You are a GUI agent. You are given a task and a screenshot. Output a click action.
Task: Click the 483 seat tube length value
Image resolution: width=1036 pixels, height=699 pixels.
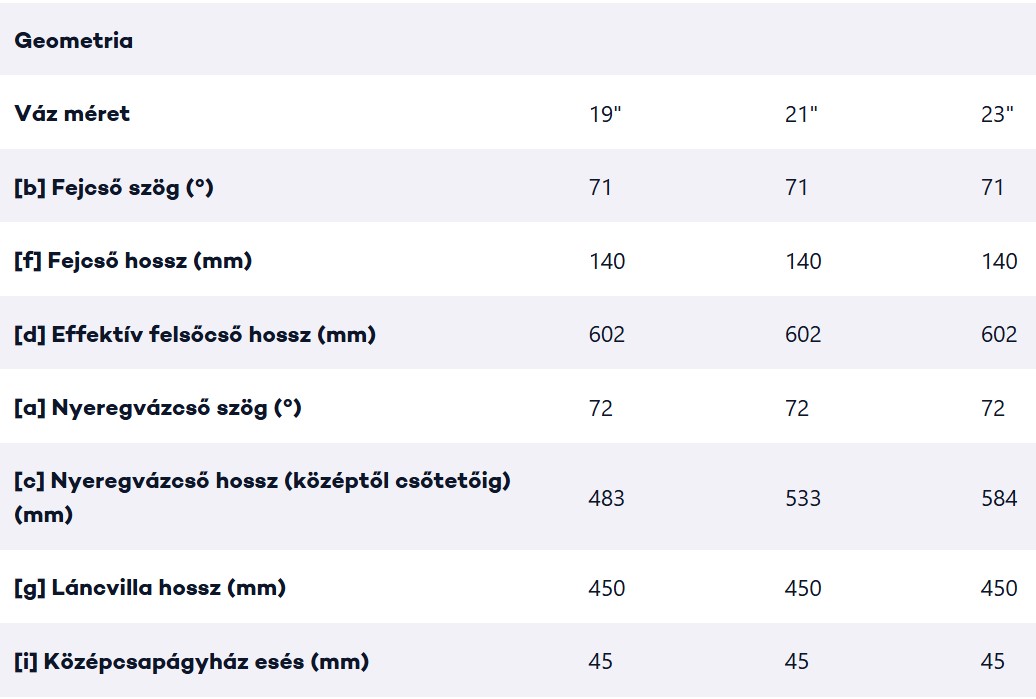click(607, 497)
